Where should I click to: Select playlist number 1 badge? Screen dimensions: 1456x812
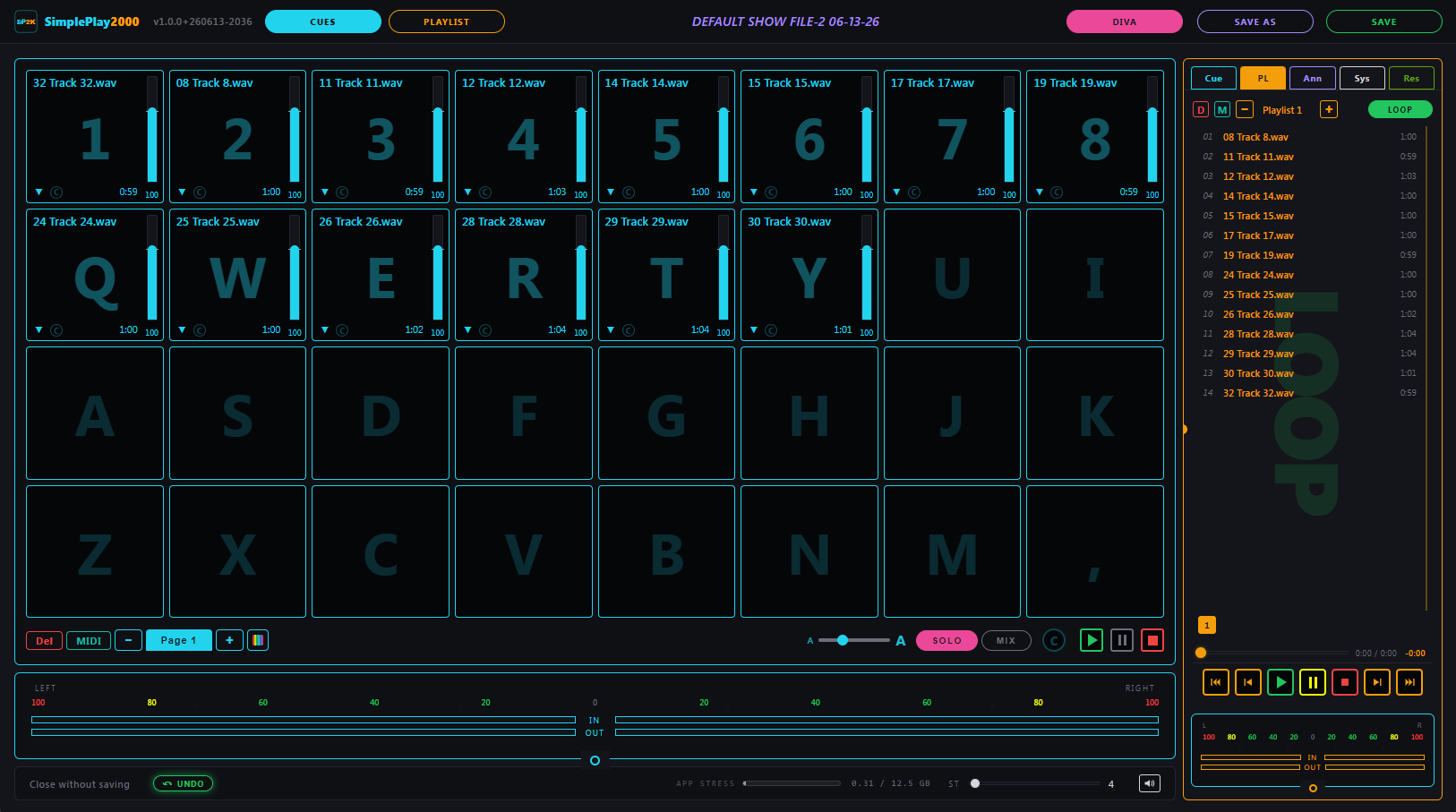(x=1207, y=625)
